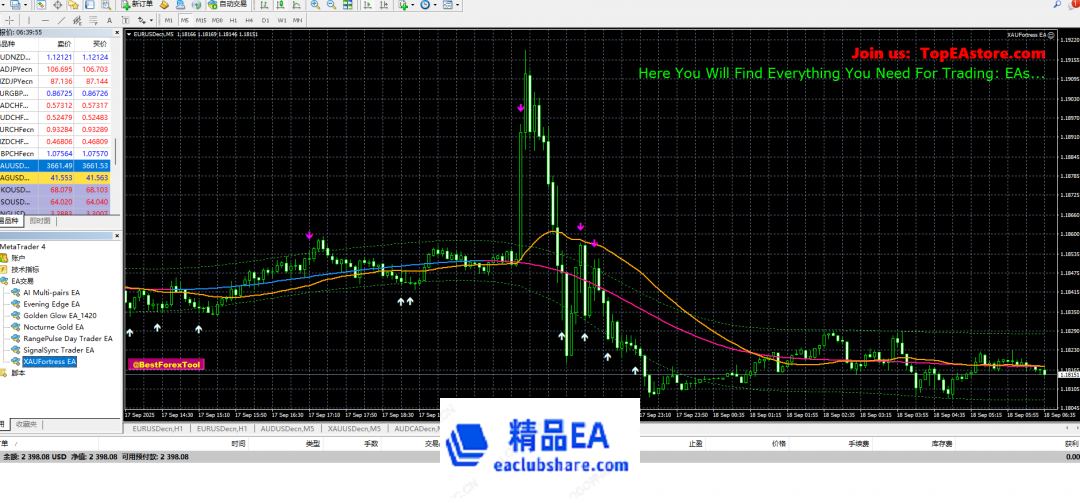Select the trendline drawing tool
The image size is (1080, 503).
[x=62, y=21]
